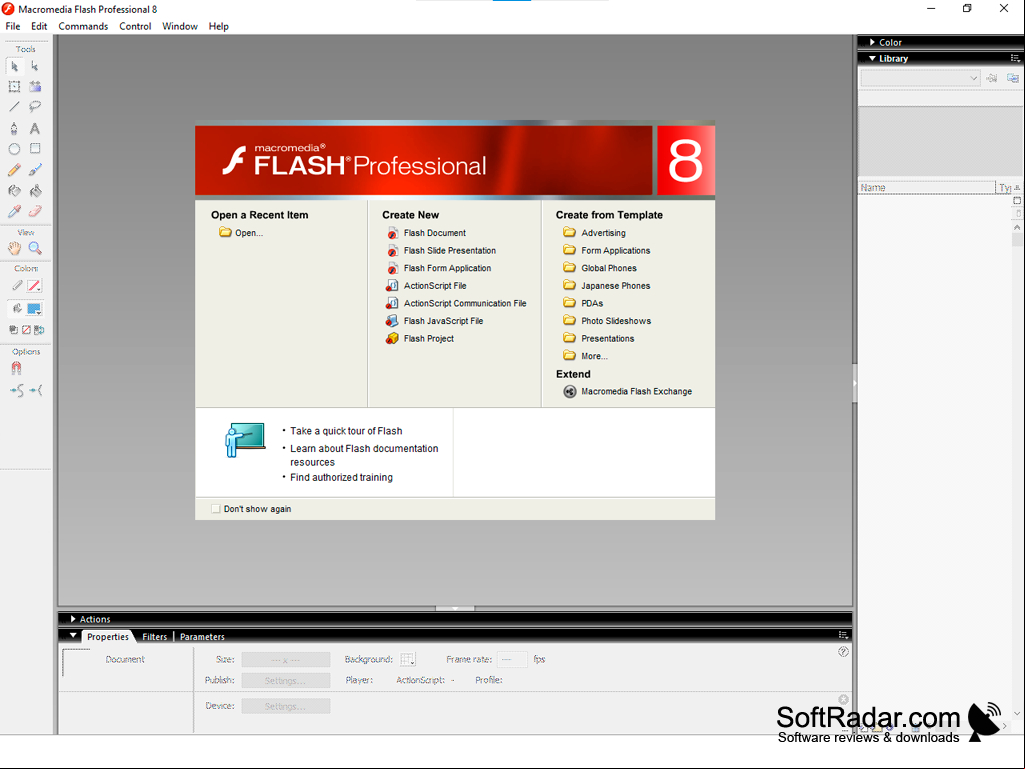Open the Properties panel options menu
The image size is (1025, 769).
tap(843, 635)
